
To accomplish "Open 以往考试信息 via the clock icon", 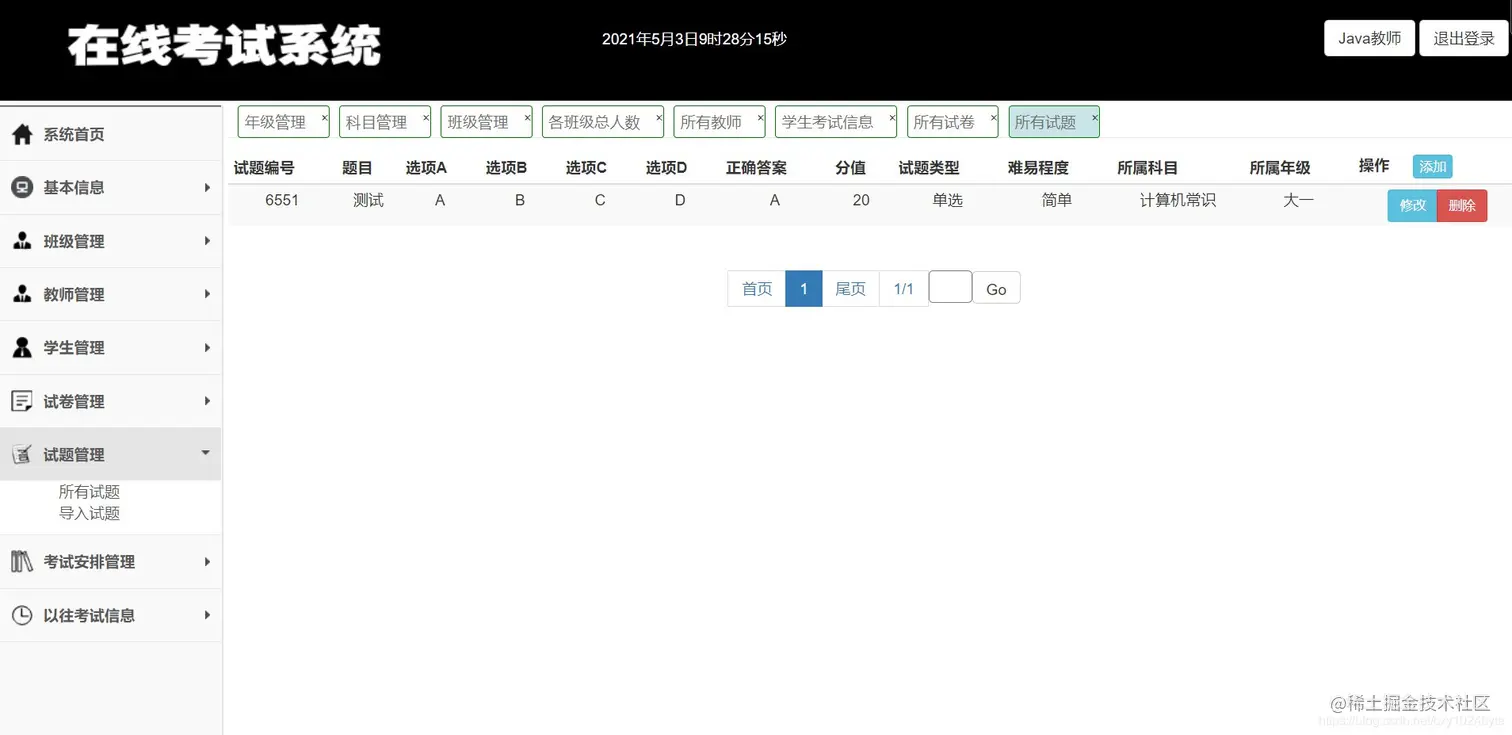I will pyautogui.click(x=23, y=615).
